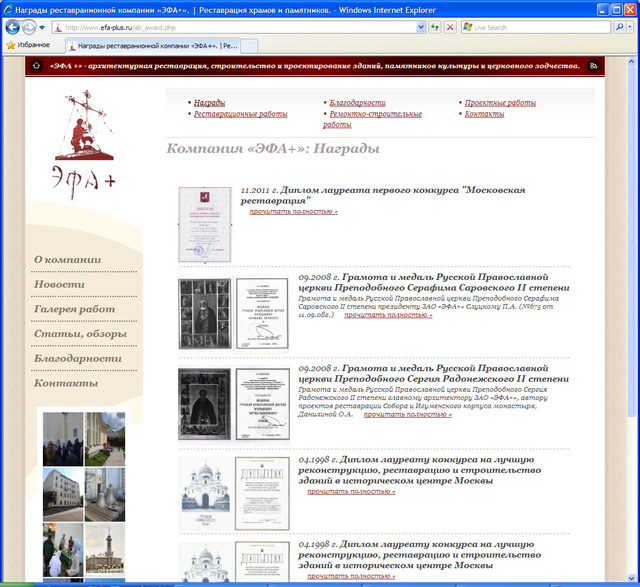Select the Награды реставрационной компании tab
640x587 pixels.
tap(153, 46)
